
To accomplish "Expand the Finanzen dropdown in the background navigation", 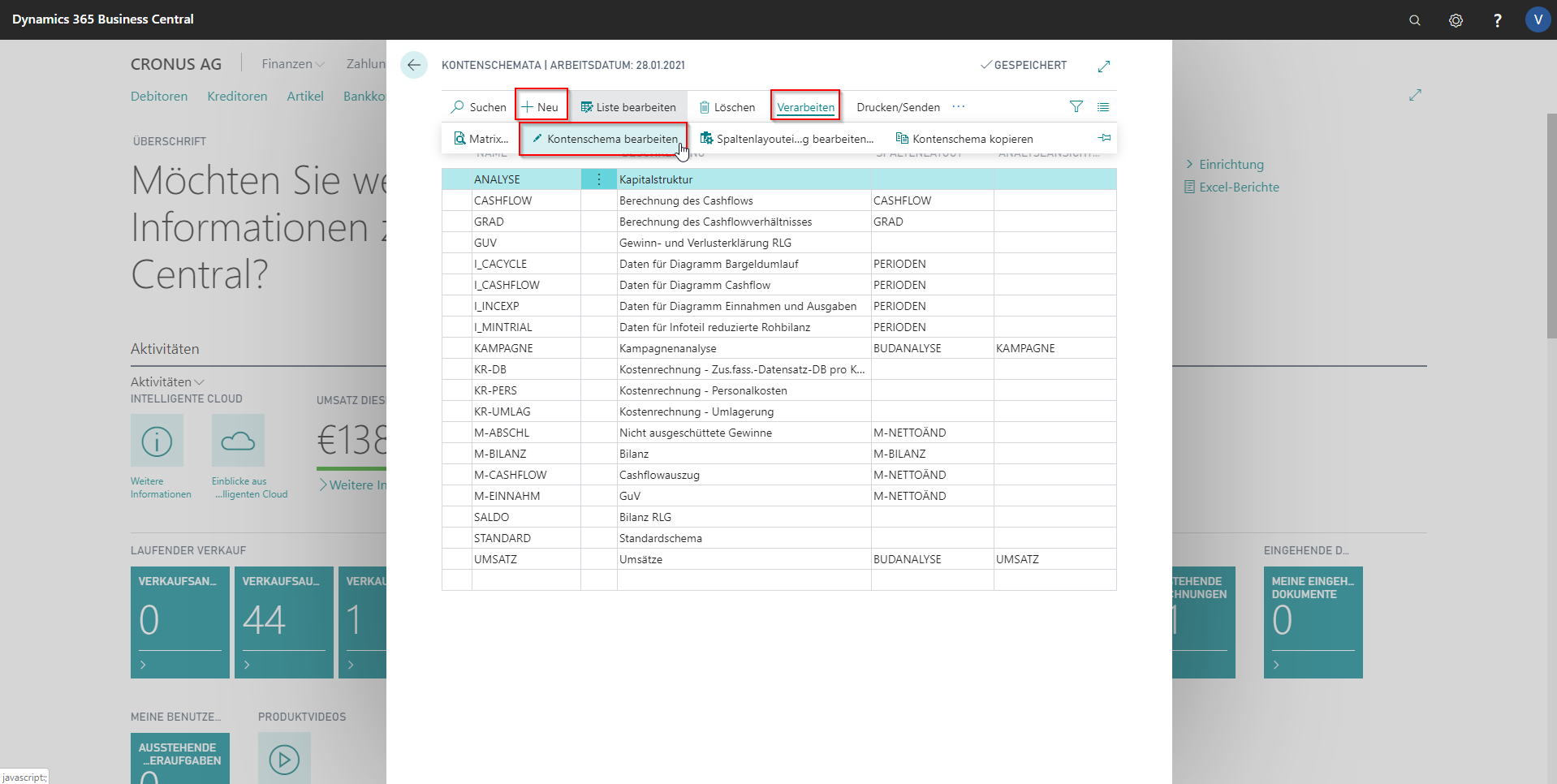I will point(293,64).
